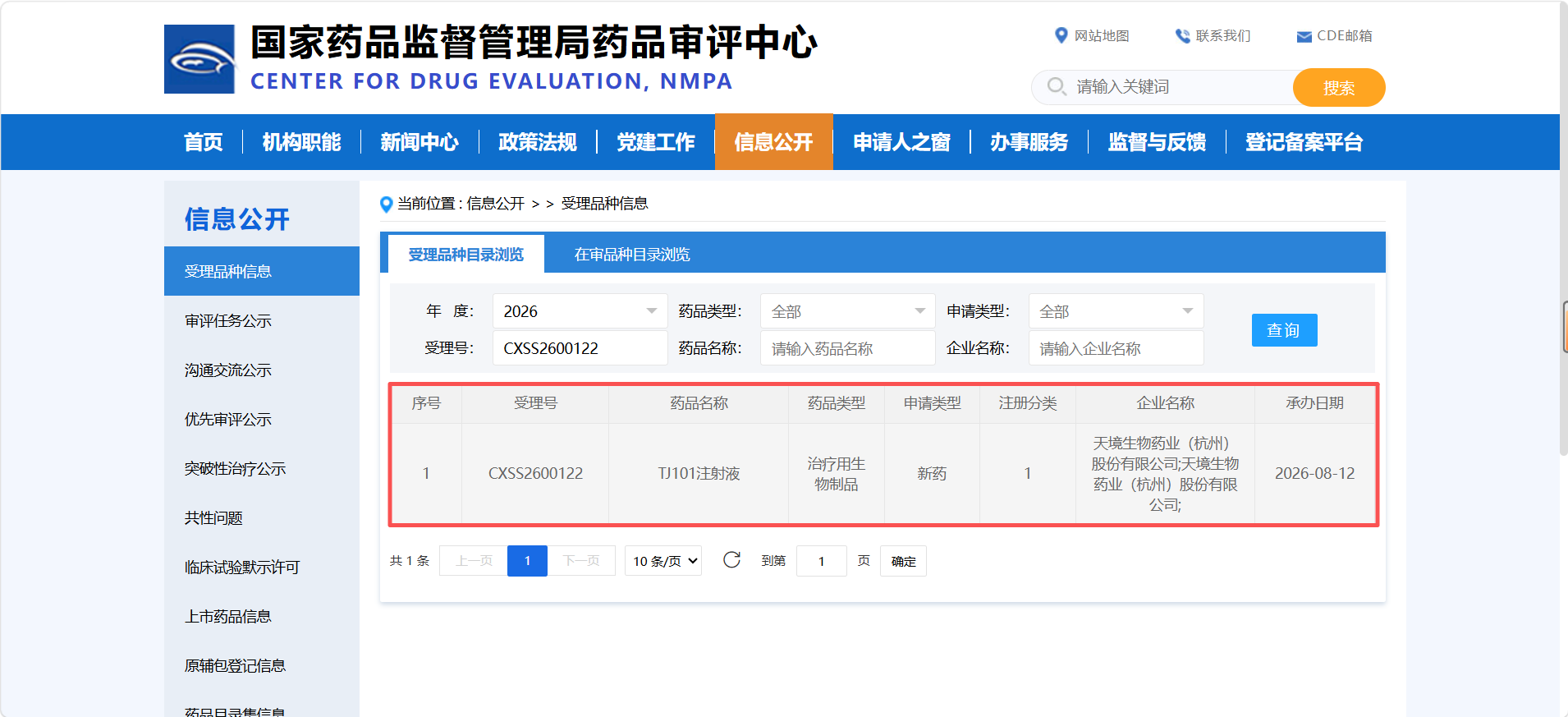This screenshot has height=717, width=1568.
Task: Click the 企业名称 column header
Action: pyautogui.click(x=1165, y=403)
